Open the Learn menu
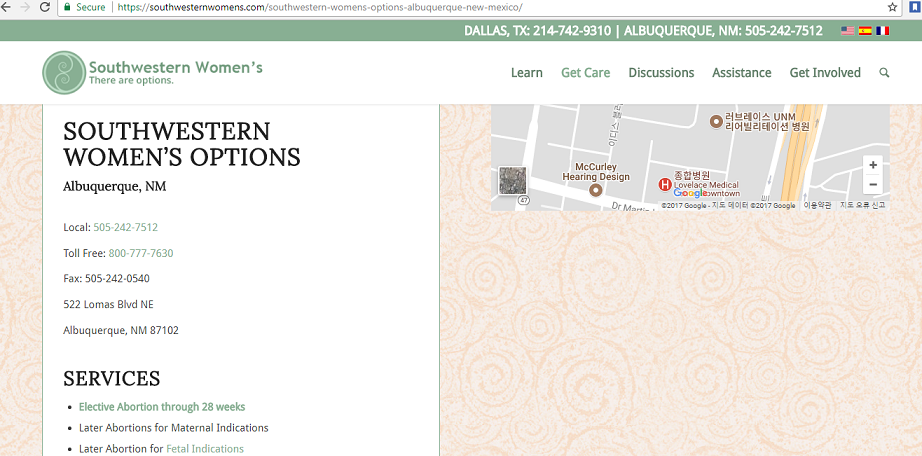This screenshot has height=456, width=922. 526,73
